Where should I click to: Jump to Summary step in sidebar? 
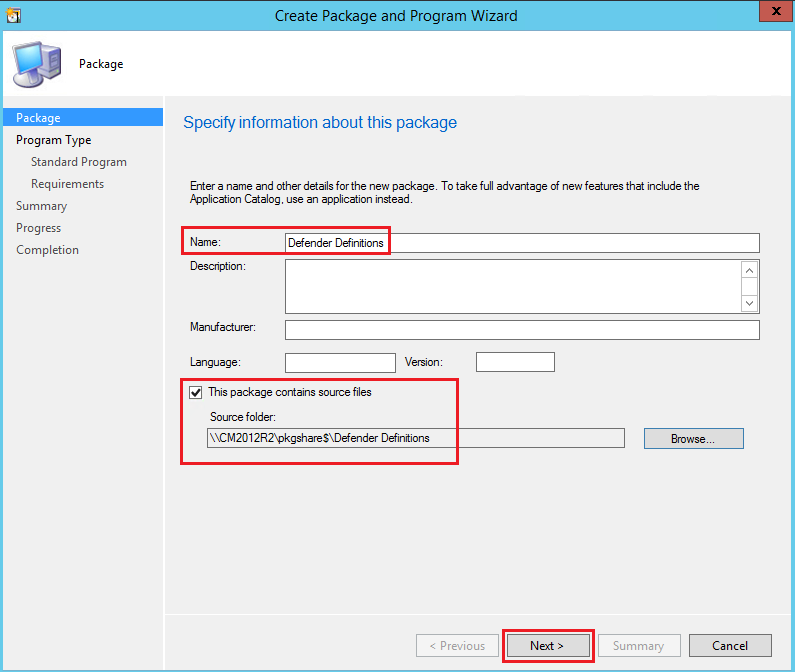pos(41,206)
